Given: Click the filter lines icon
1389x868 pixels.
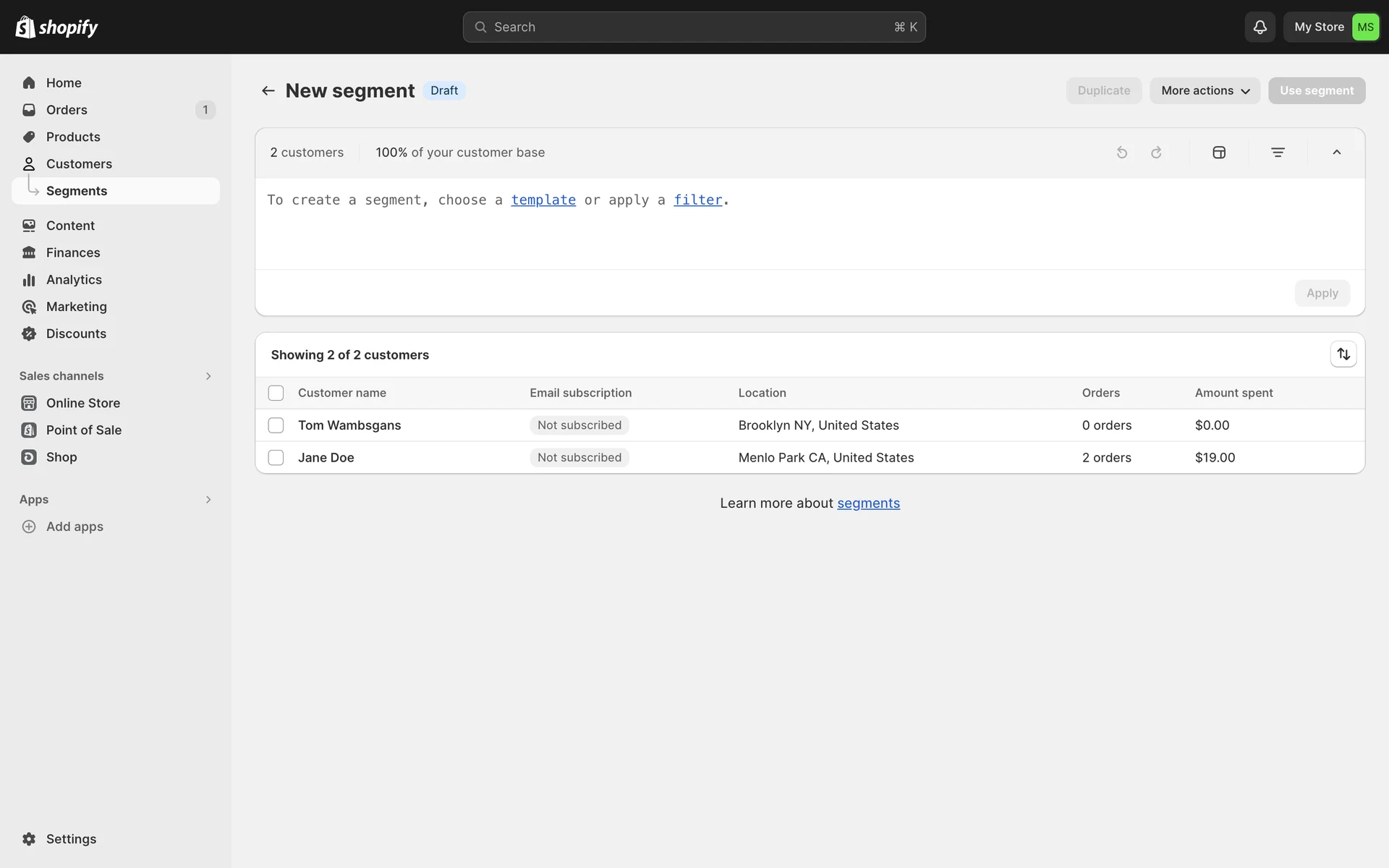Looking at the screenshot, I should click(x=1278, y=153).
